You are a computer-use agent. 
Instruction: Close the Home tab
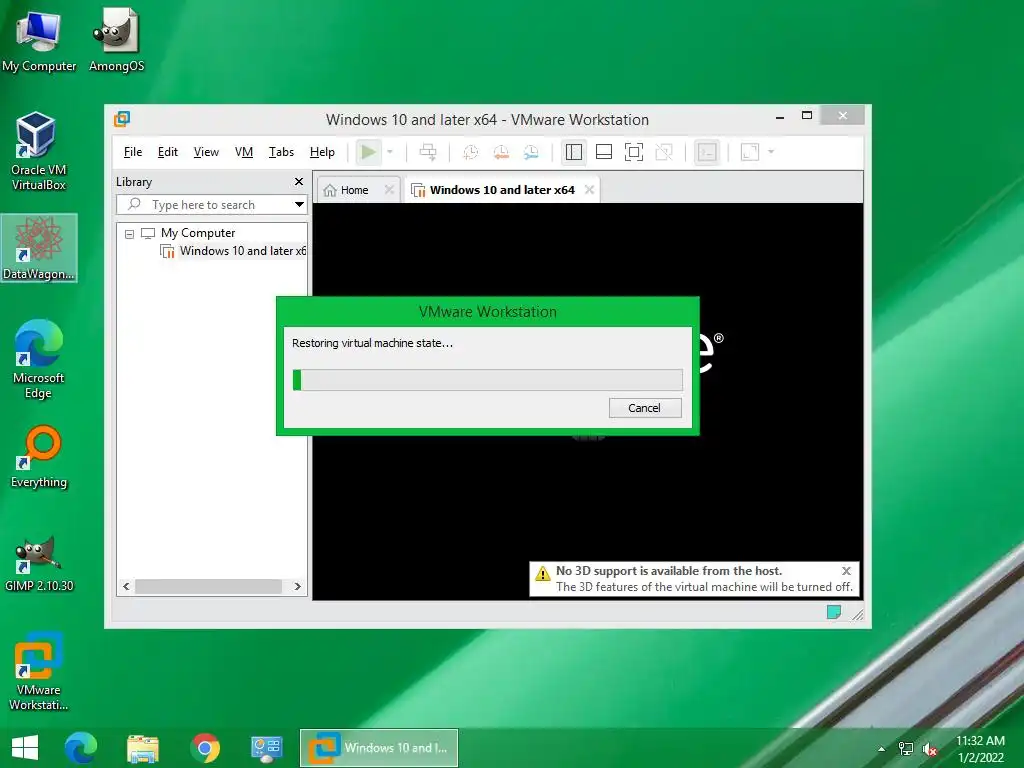(389, 190)
